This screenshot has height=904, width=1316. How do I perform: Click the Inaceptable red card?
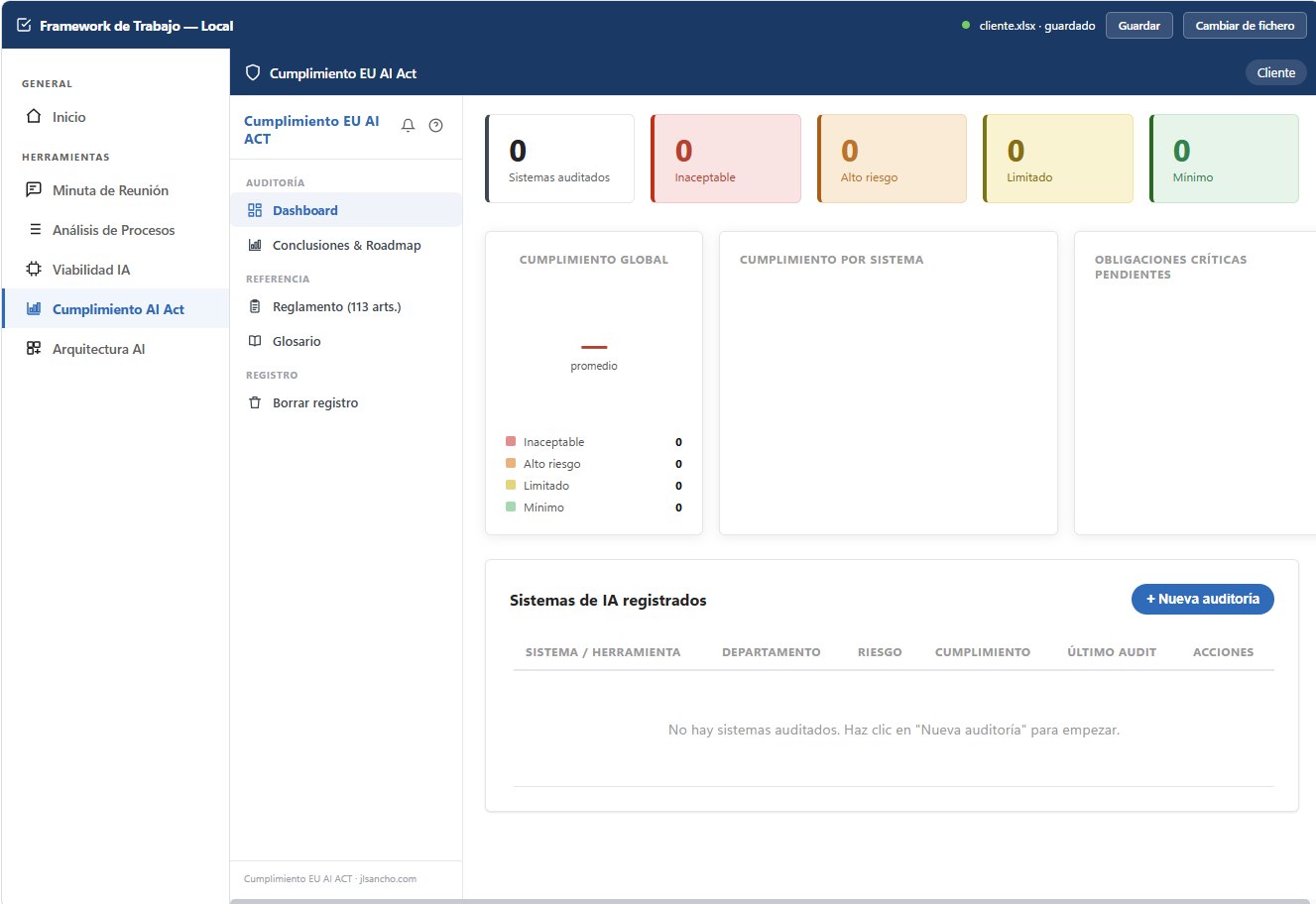[x=726, y=159]
